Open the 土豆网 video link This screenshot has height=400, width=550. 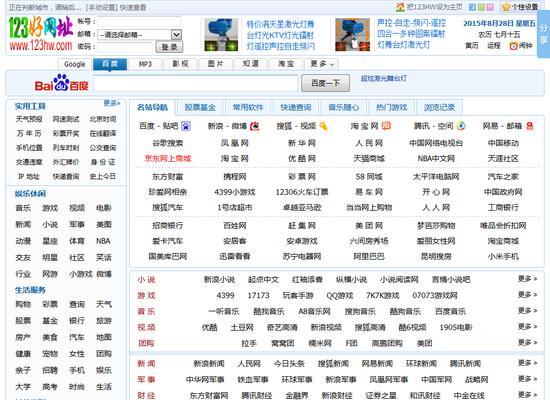click(242, 327)
